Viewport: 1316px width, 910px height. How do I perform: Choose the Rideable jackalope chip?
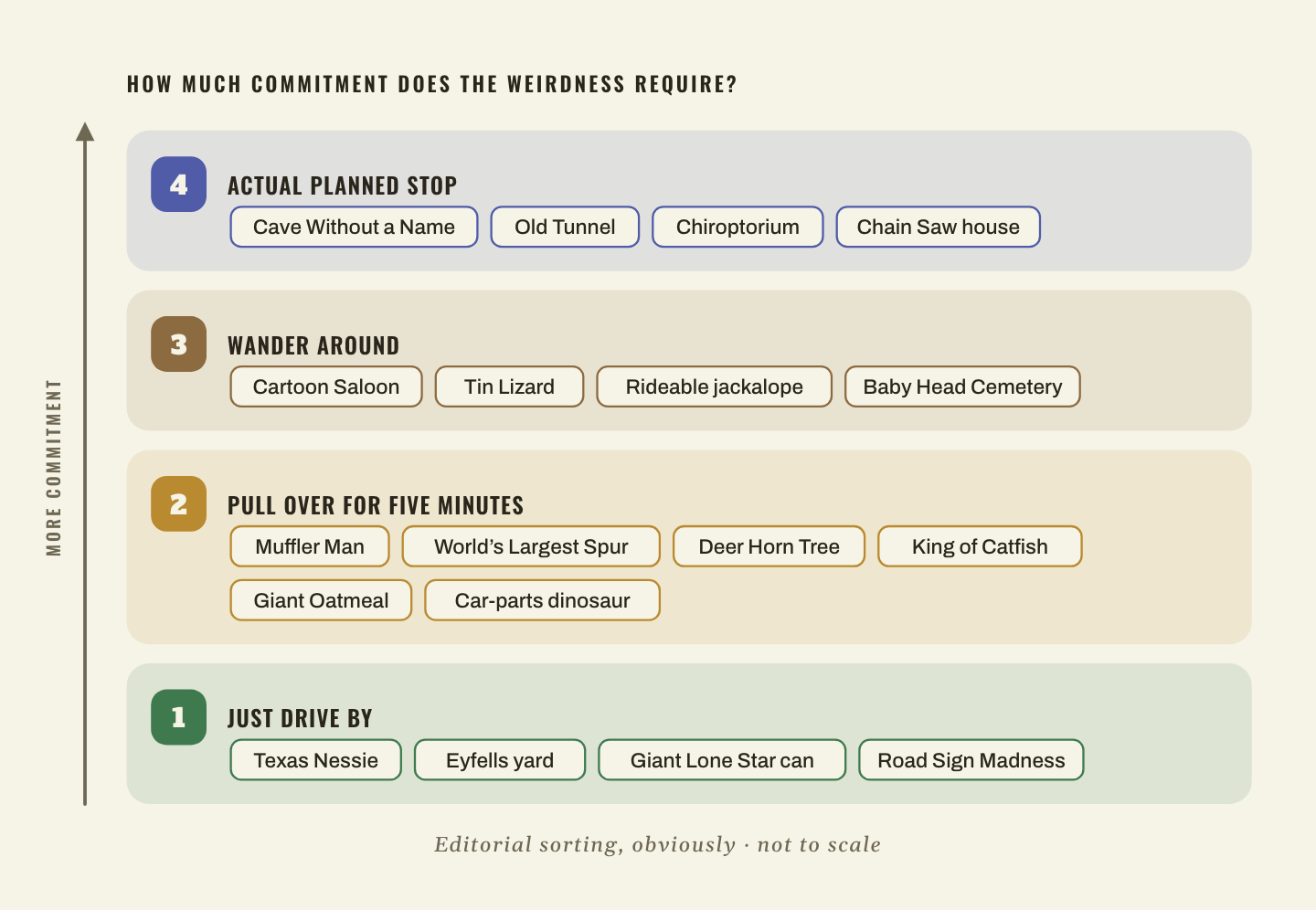[x=715, y=386]
